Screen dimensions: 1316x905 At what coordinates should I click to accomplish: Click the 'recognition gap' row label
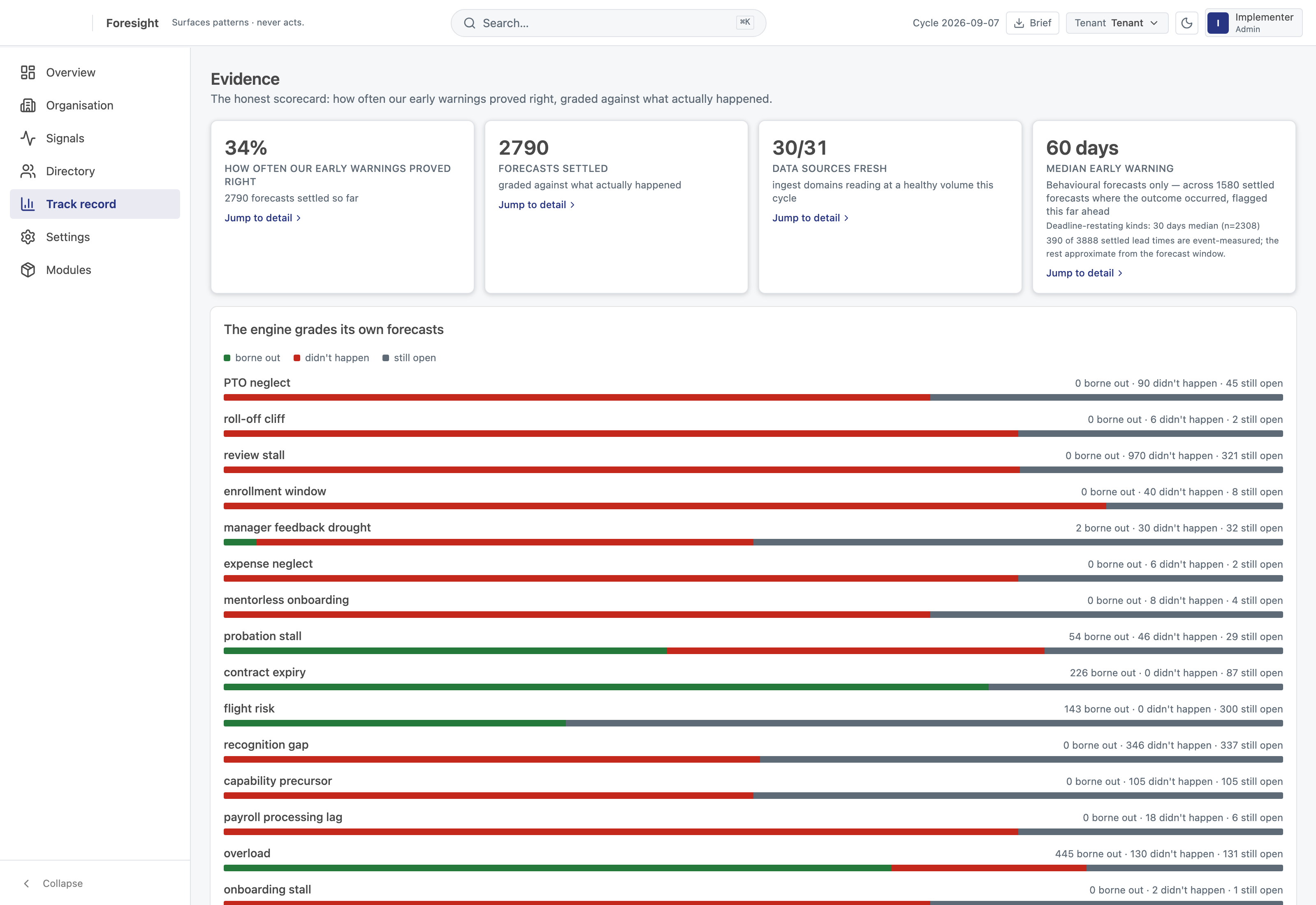pyautogui.click(x=266, y=745)
